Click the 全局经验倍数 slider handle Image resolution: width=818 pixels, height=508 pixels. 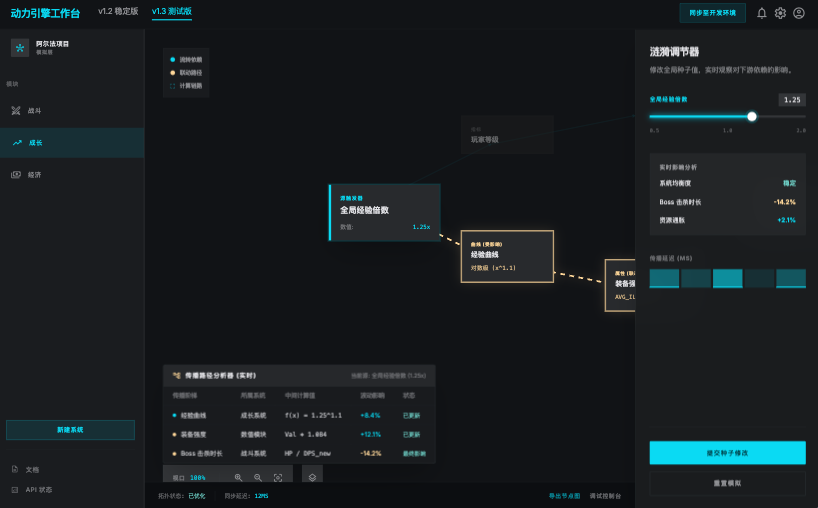752,116
